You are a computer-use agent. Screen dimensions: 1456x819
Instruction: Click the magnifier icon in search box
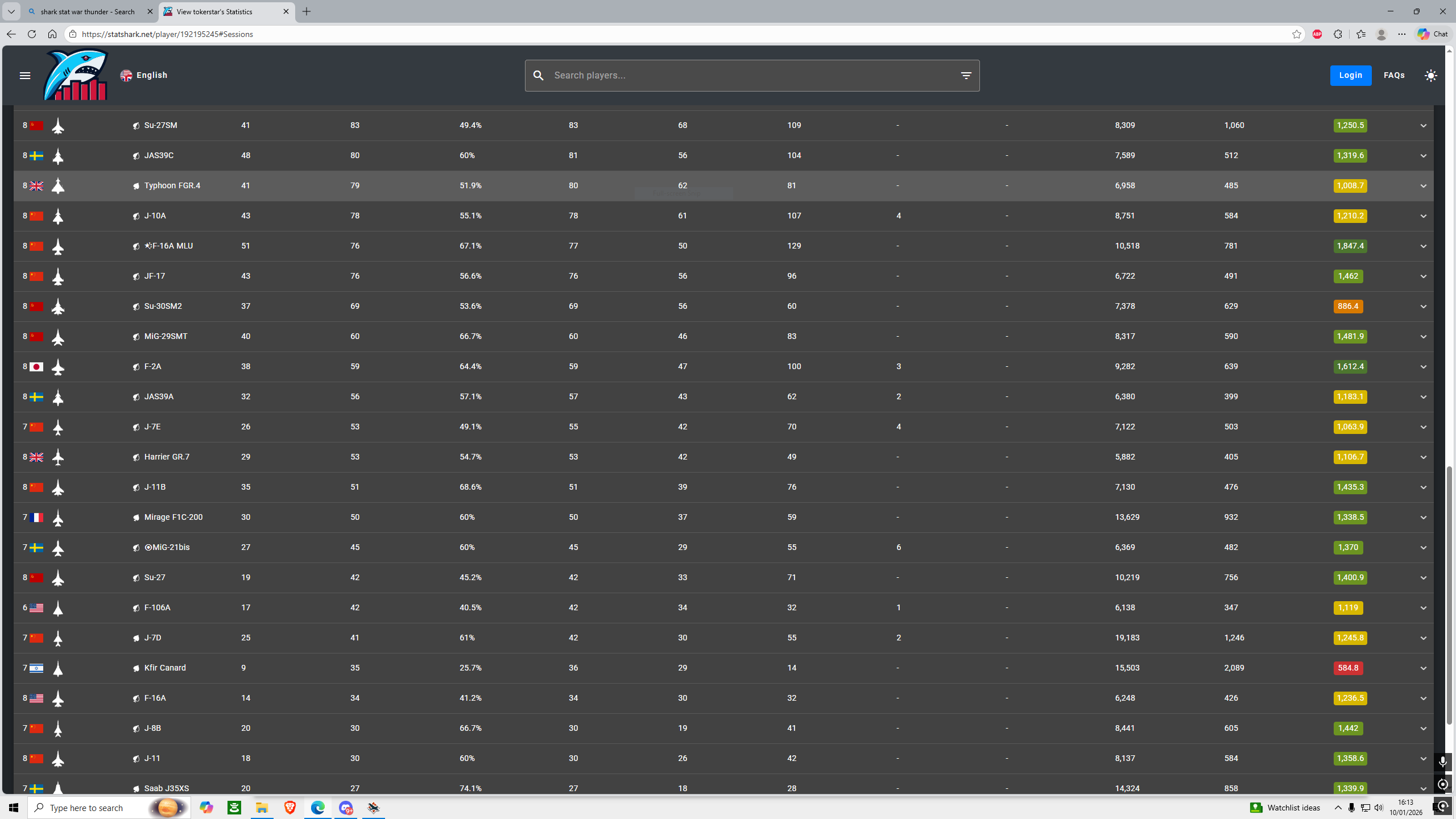[538, 76]
